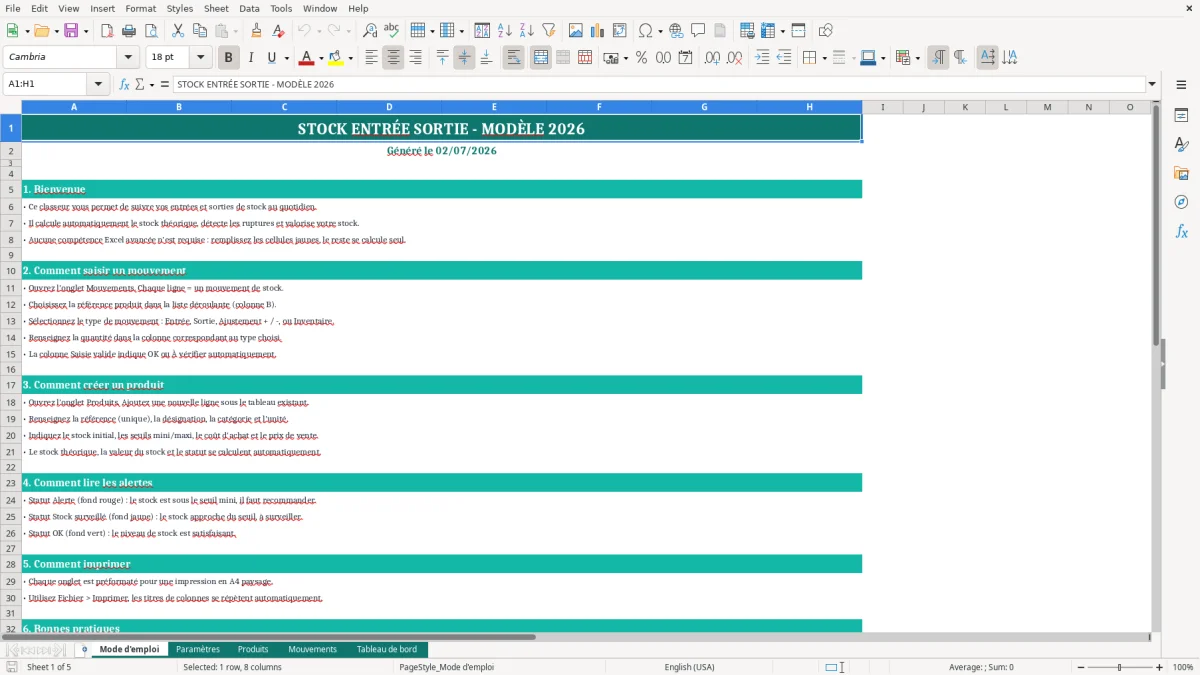Increase indent

pos(762,58)
